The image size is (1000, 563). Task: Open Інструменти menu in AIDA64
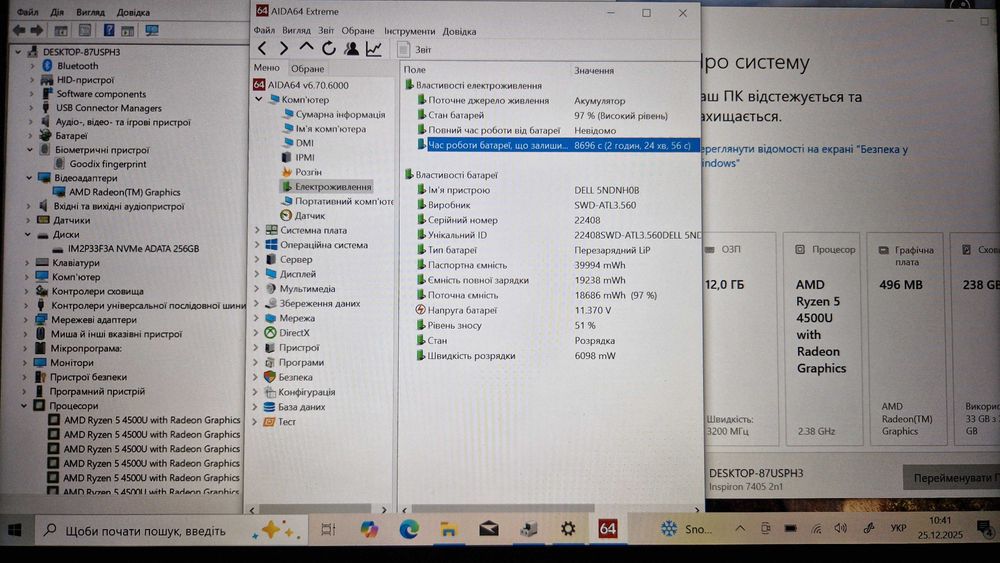pos(409,31)
